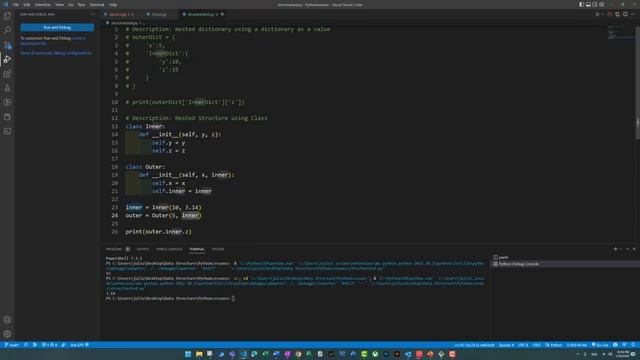This screenshot has width=640, height=360.
Task: Switch to the middle editor tab
Action: tap(159, 14)
